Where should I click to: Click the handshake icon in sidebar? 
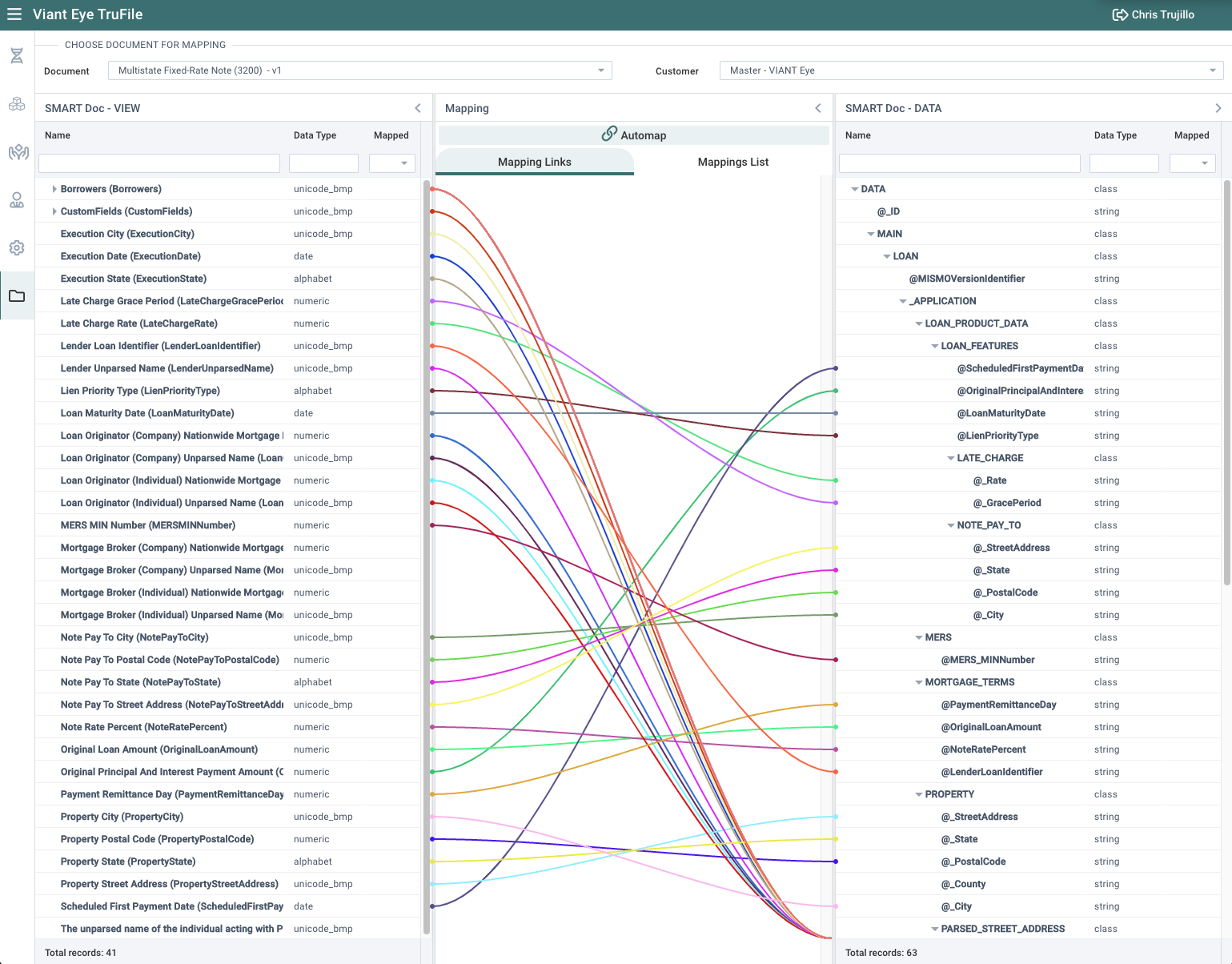click(x=18, y=152)
